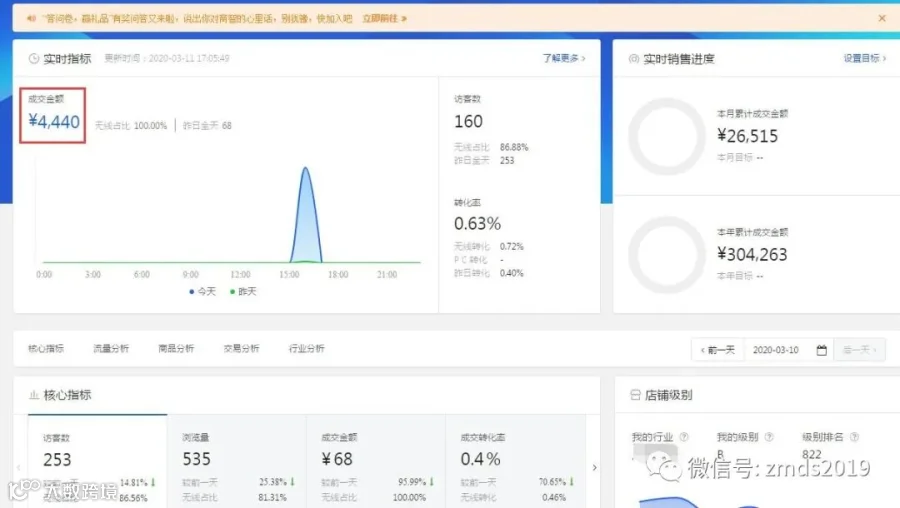
Task: Switch to 流量分析 tab
Action: pyautogui.click(x=111, y=348)
